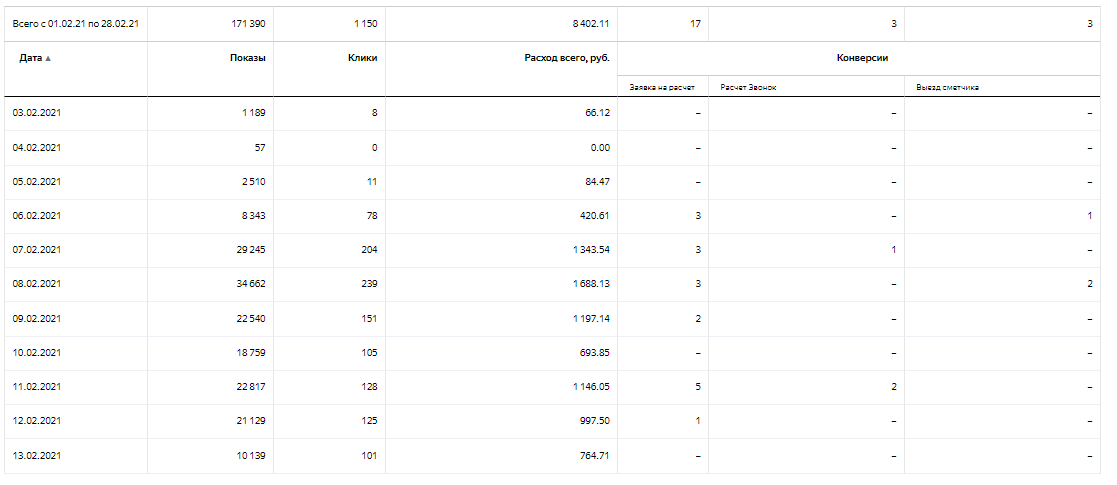Click spend value 693.85

(595, 353)
